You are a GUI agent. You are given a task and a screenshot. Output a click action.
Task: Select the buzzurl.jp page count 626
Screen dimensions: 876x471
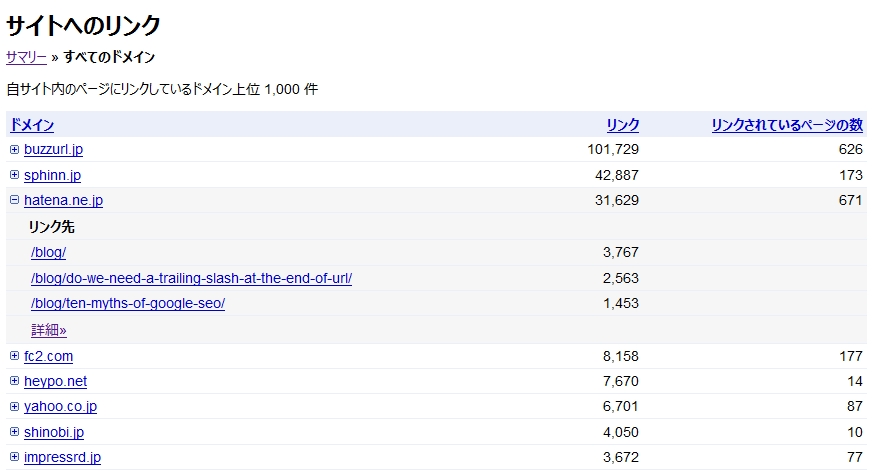click(851, 149)
